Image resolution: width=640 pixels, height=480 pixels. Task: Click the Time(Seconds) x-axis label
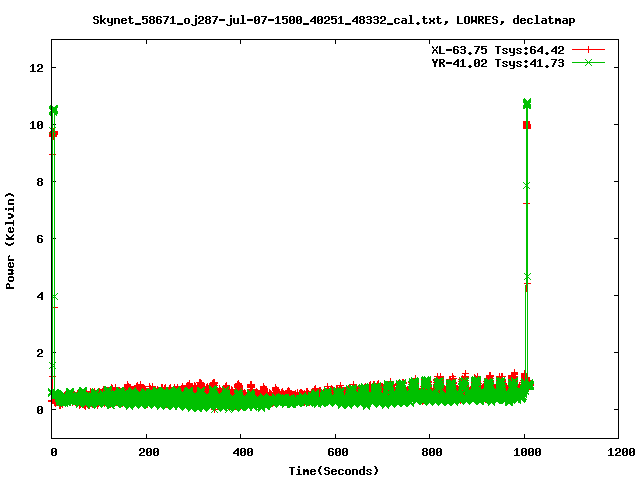click(x=333, y=471)
